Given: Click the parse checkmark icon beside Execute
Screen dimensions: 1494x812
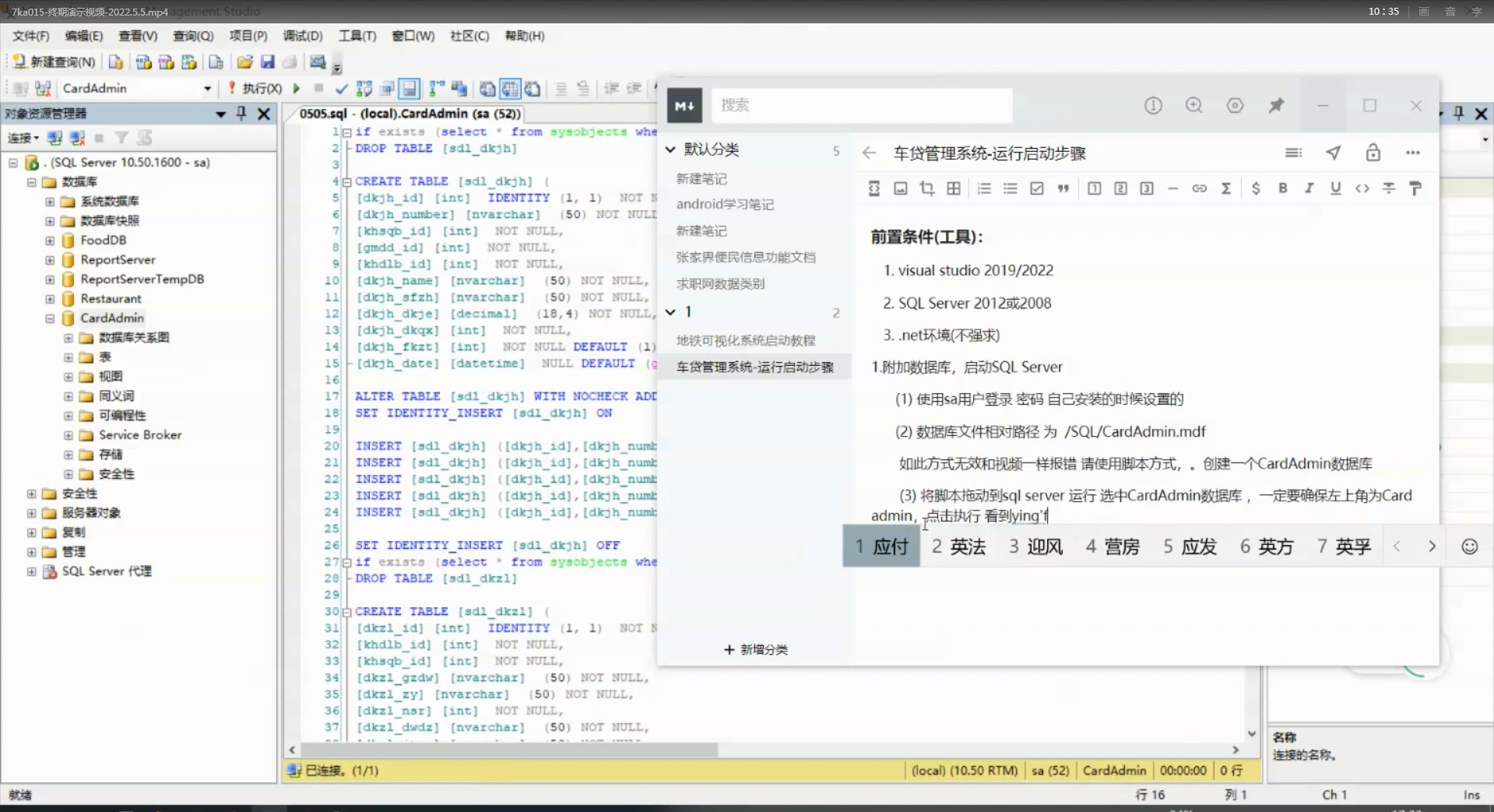Looking at the screenshot, I should click(341, 89).
